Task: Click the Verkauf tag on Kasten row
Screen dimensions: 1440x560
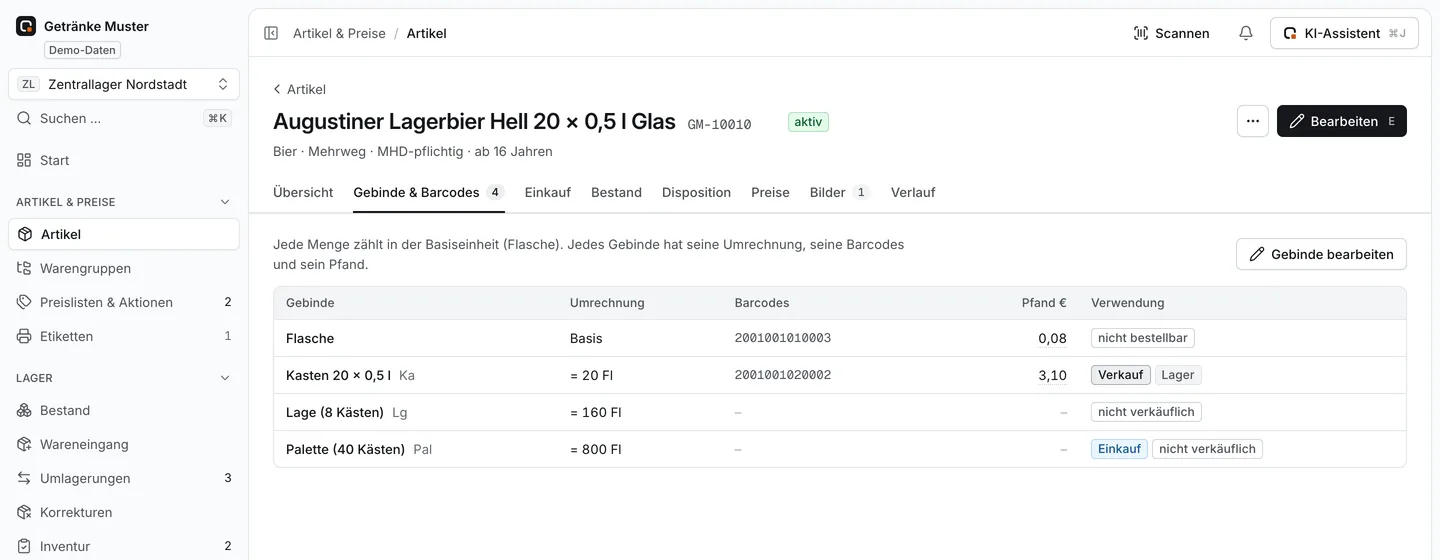Action: [1121, 375]
